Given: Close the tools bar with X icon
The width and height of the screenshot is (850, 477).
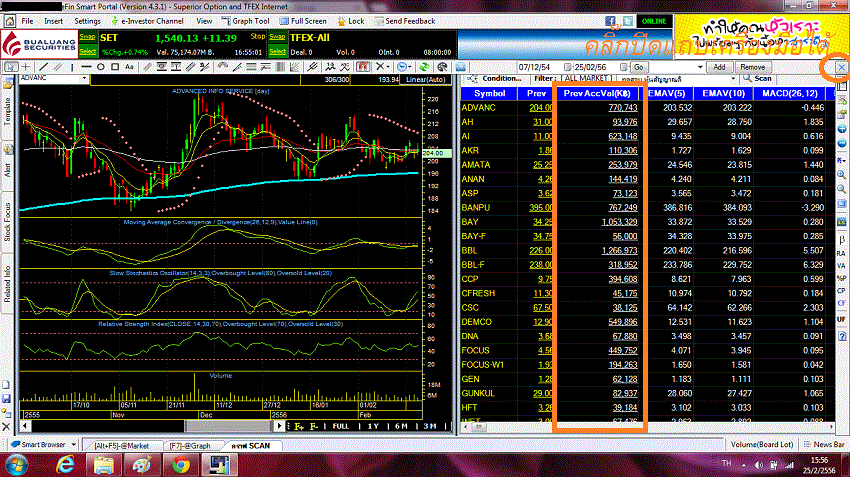Looking at the screenshot, I should coord(841,67).
